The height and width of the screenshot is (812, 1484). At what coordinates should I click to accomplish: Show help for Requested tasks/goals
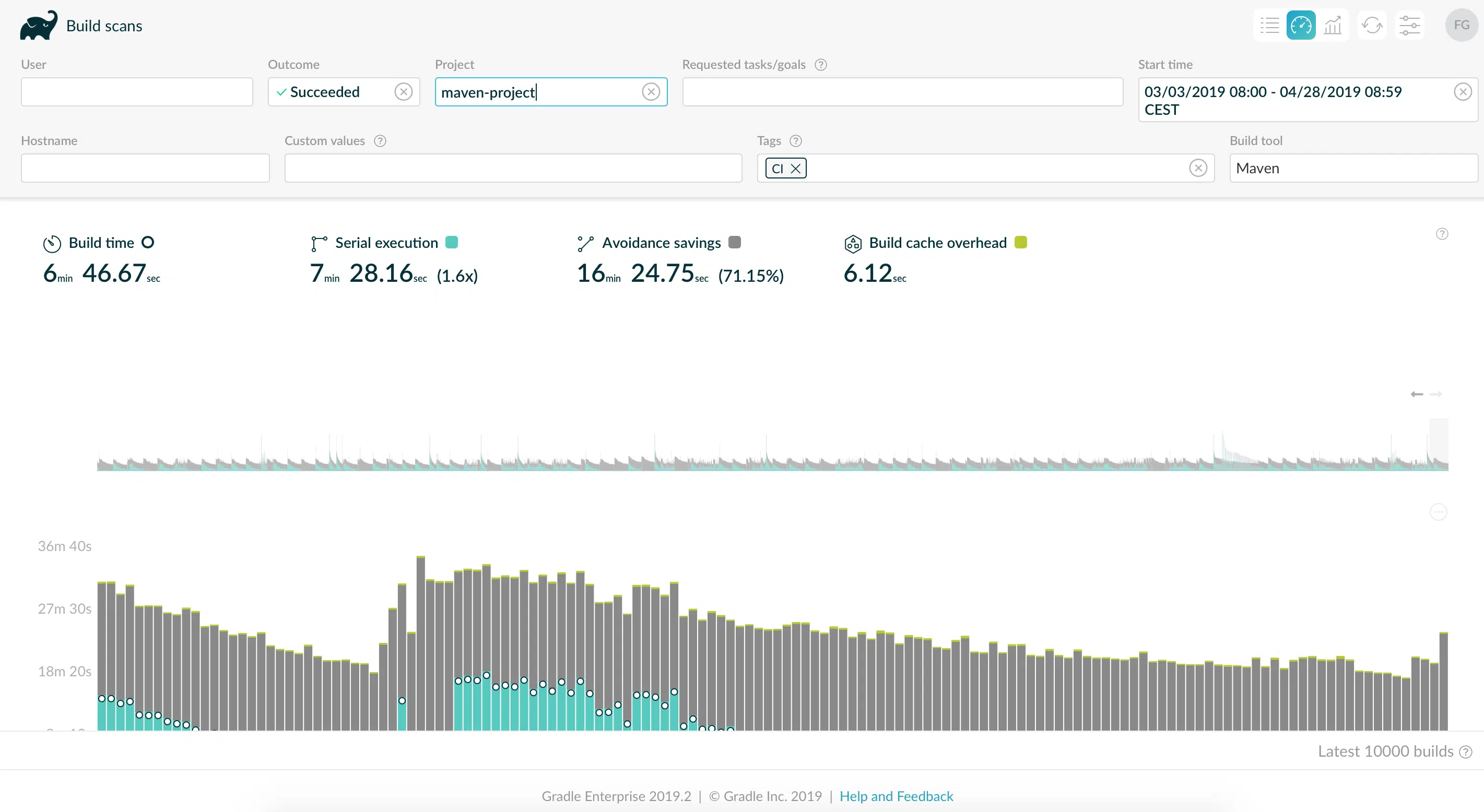(820, 65)
